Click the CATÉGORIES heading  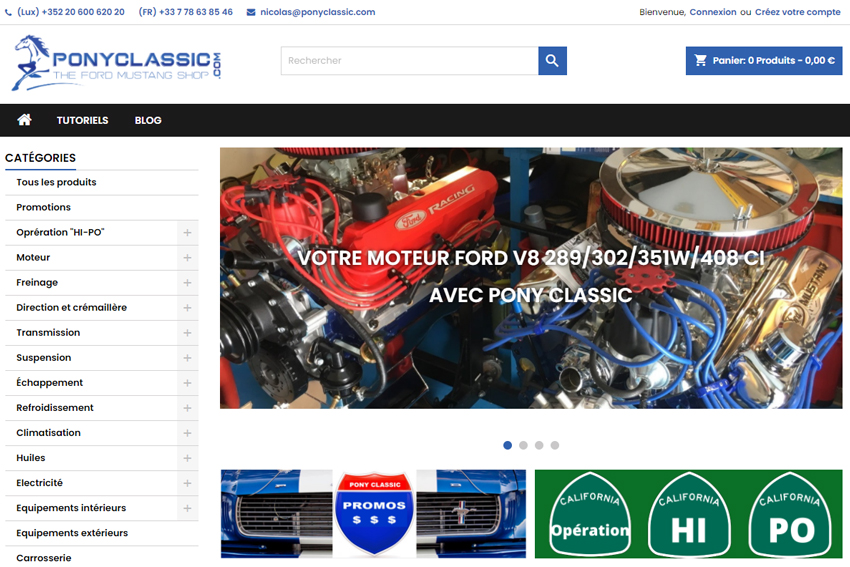[41, 158]
